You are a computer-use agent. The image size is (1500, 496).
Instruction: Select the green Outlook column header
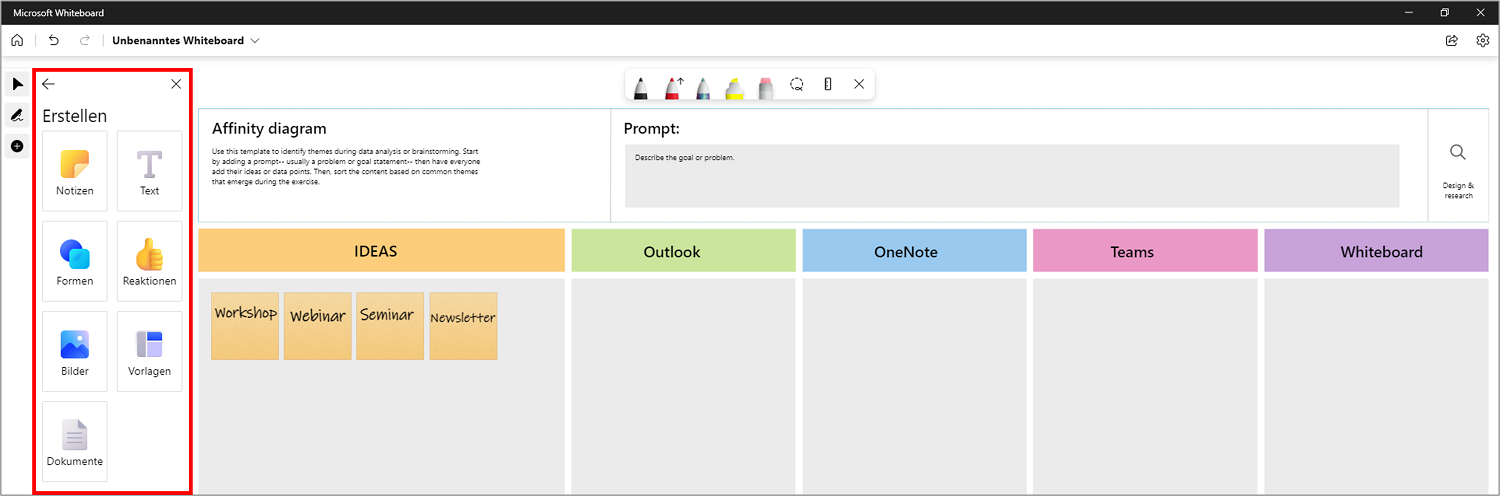[x=684, y=251]
